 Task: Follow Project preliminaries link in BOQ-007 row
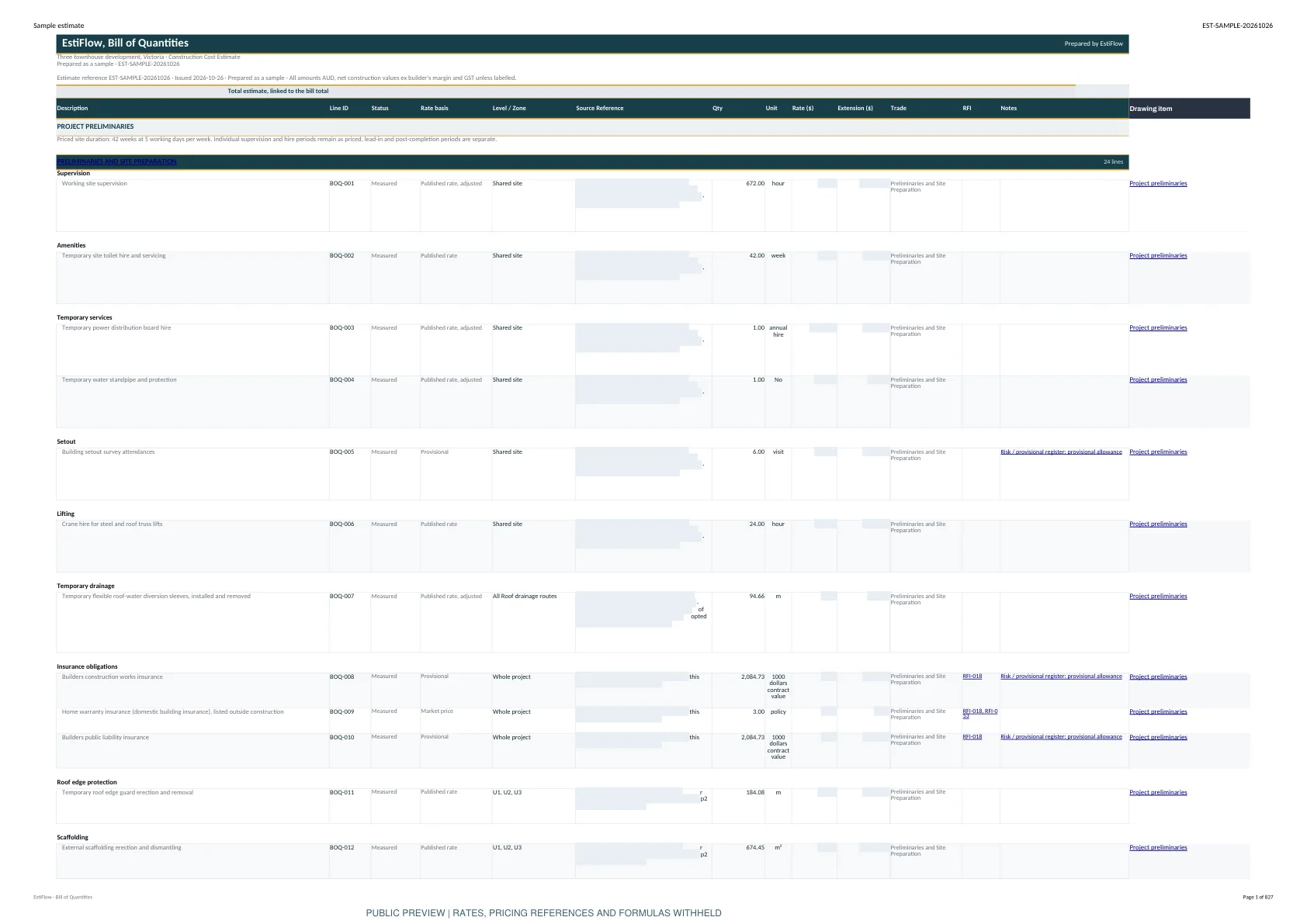(1158, 596)
